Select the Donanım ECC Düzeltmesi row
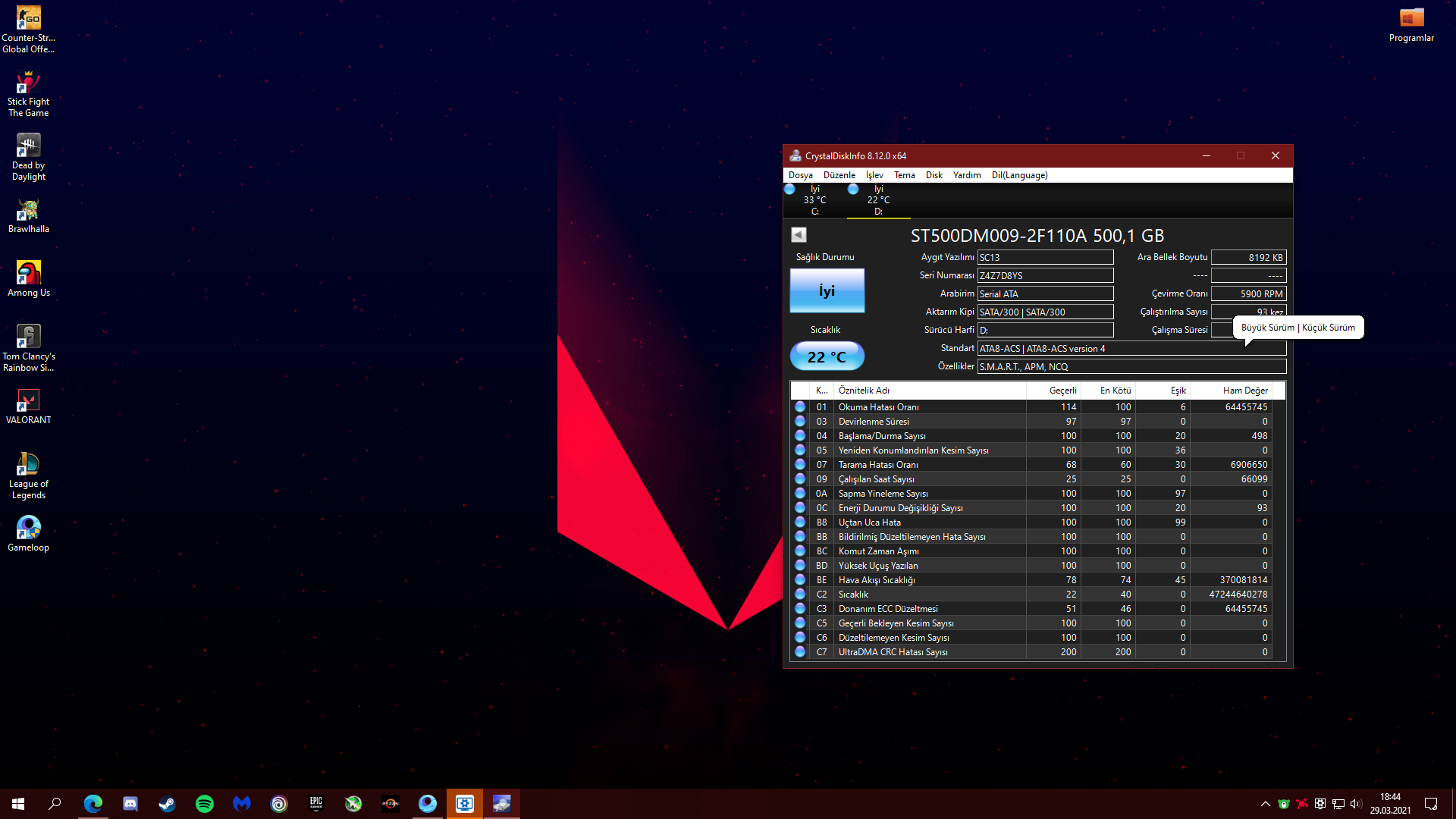The width and height of the screenshot is (1456, 819). pyautogui.click(x=1031, y=609)
